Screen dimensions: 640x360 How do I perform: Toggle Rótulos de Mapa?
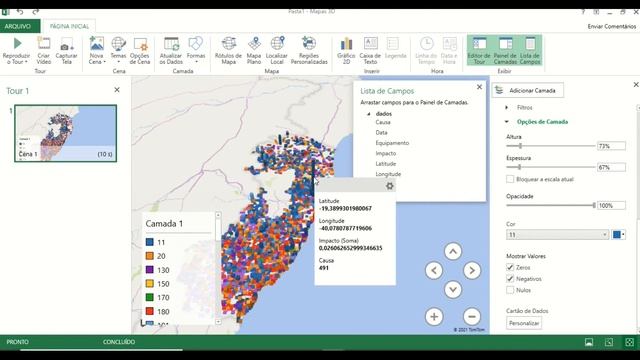click(x=229, y=51)
